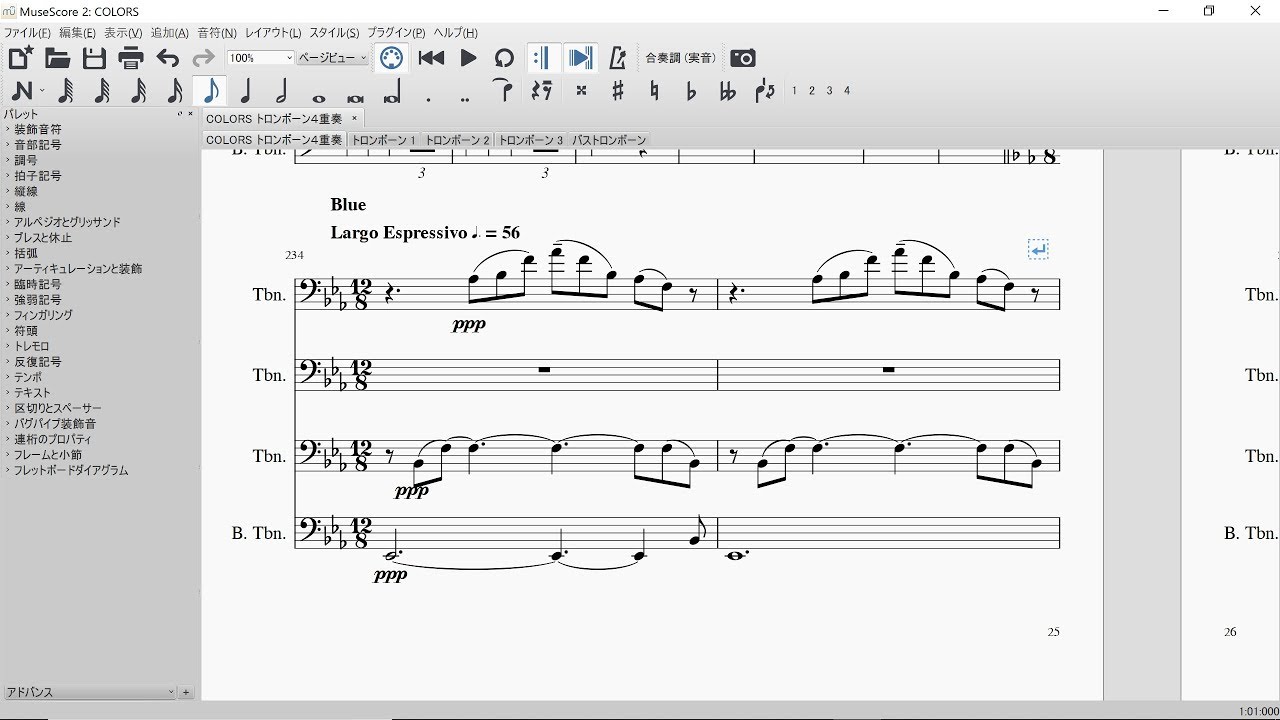Image resolution: width=1280 pixels, height=720 pixels.
Task: Add an augmentation dot
Action: [428, 98]
